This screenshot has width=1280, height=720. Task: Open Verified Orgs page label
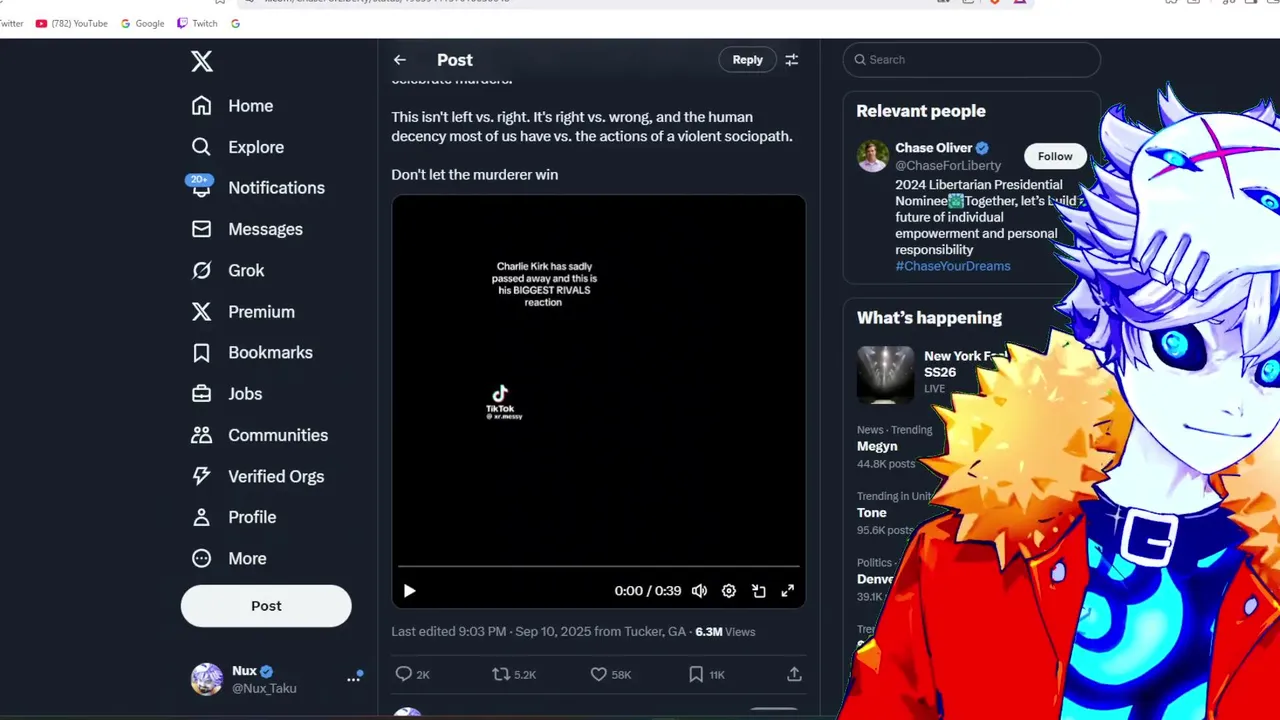pyautogui.click(x=276, y=476)
